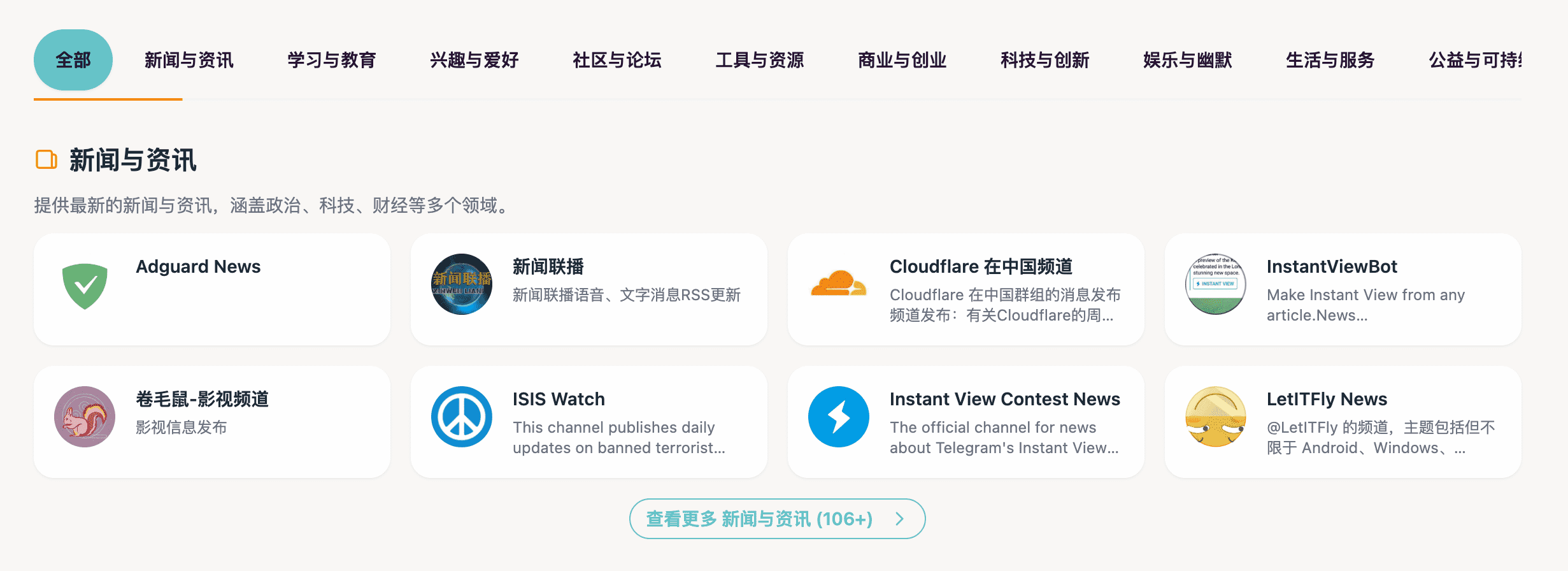Image resolution: width=1568 pixels, height=571 pixels.
Task: Select the 全部 tab
Action: point(73,60)
